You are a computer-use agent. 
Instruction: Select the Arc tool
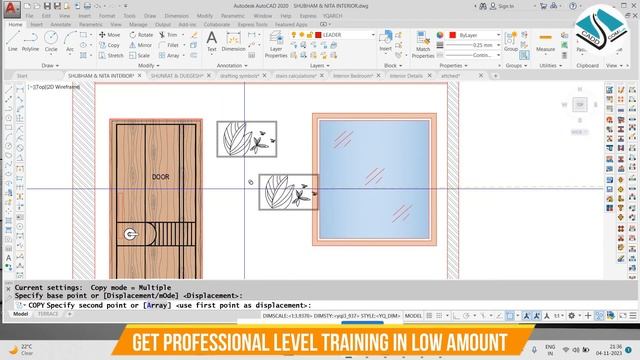tap(70, 41)
